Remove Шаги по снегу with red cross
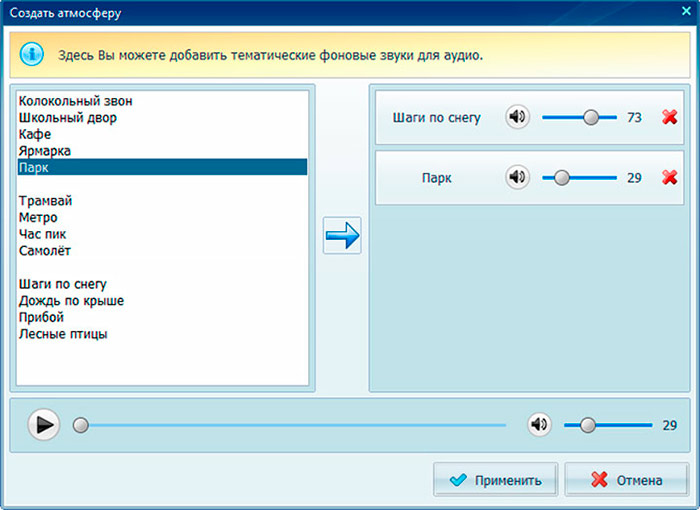 pos(670,117)
